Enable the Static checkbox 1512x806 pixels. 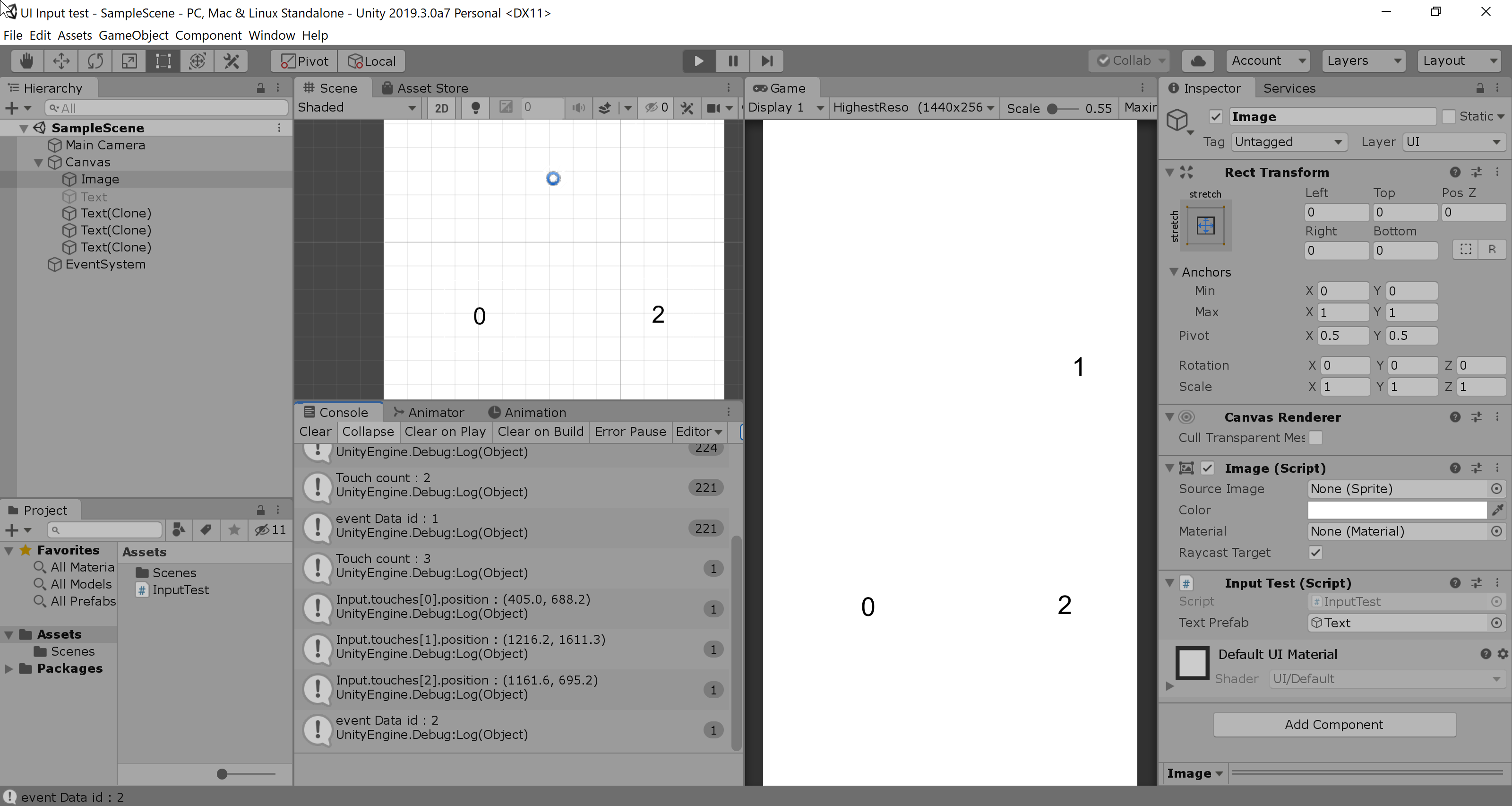pos(1449,116)
